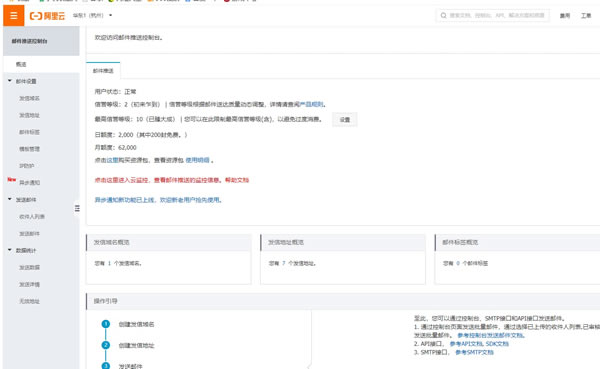Viewport: 600px width, 369px height.
Task: Open the SDK文档 link
Action: click(x=497, y=344)
